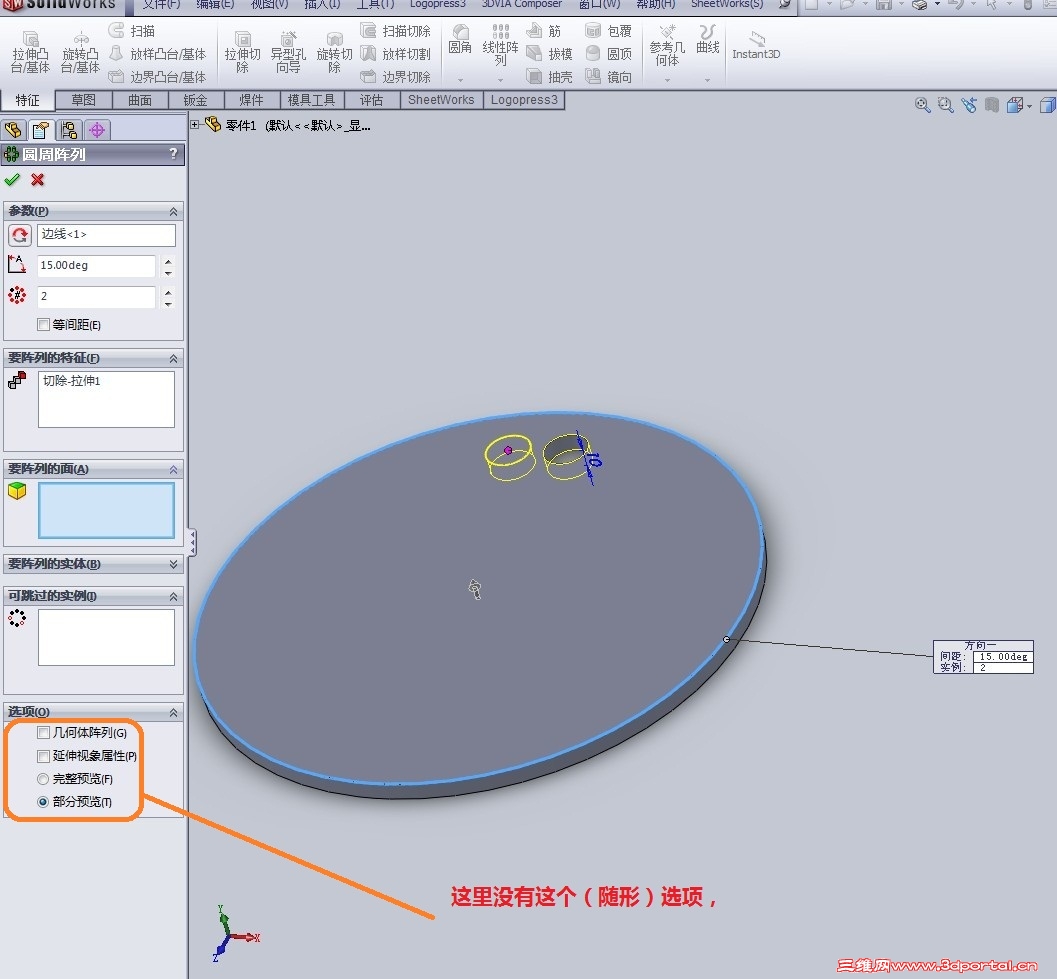Select the 拉伸切除 extruded cut tool
Viewport: 1057px width, 979px height.
[x=243, y=53]
